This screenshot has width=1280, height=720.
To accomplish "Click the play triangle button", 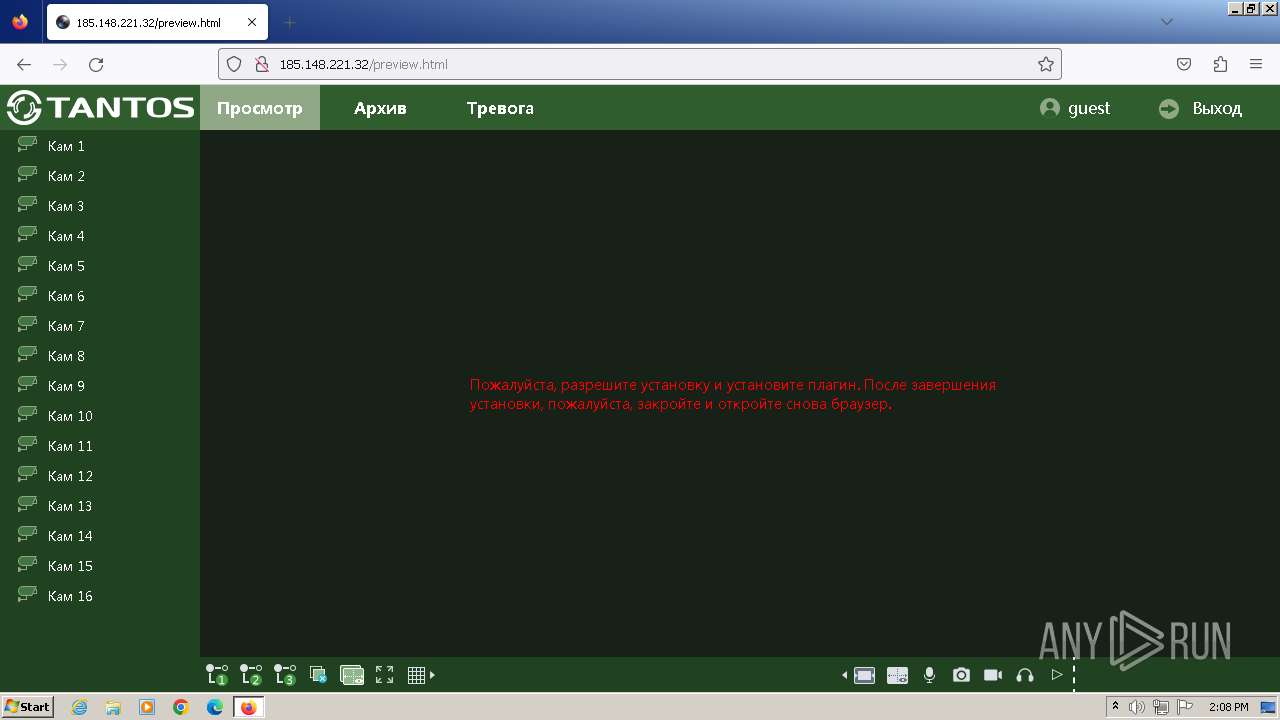I will click(x=1056, y=675).
